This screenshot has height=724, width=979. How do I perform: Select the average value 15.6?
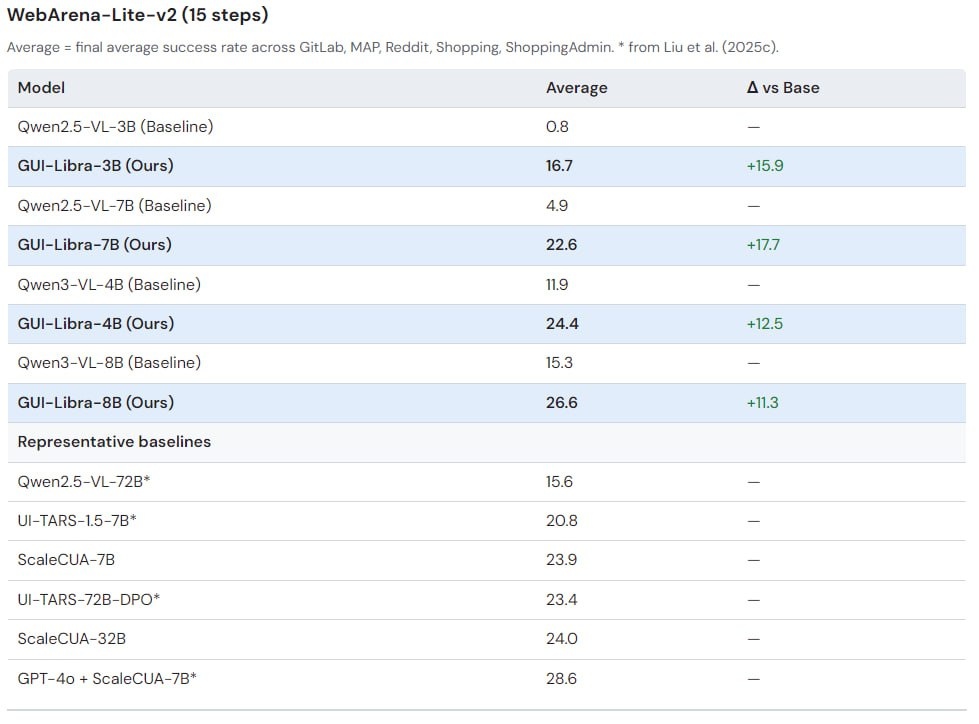(559, 482)
